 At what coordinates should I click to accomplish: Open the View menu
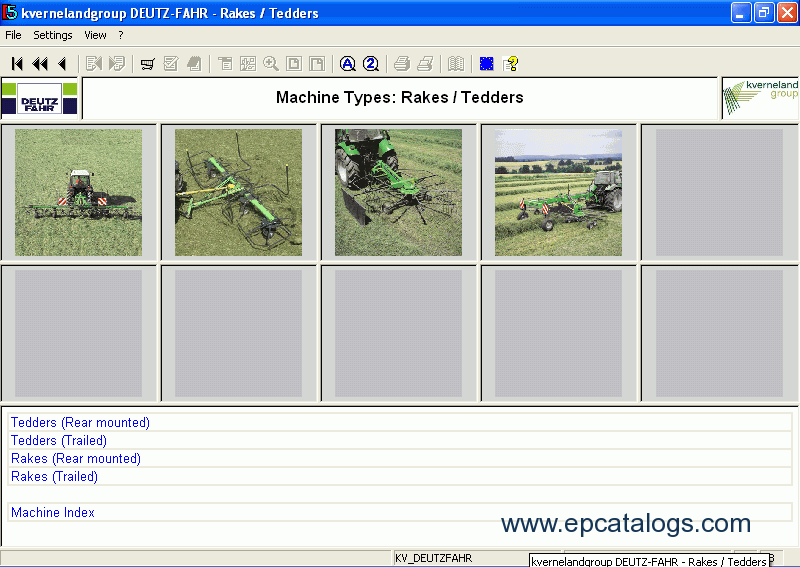[x=95, y=35]
